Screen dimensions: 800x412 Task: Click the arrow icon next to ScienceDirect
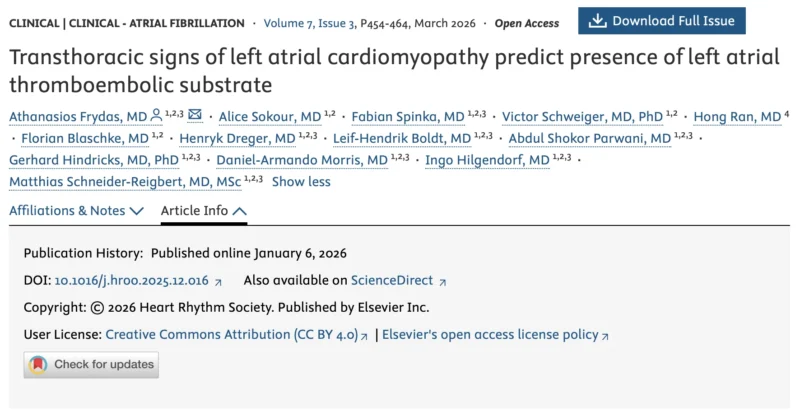click(x=443, y=282)
